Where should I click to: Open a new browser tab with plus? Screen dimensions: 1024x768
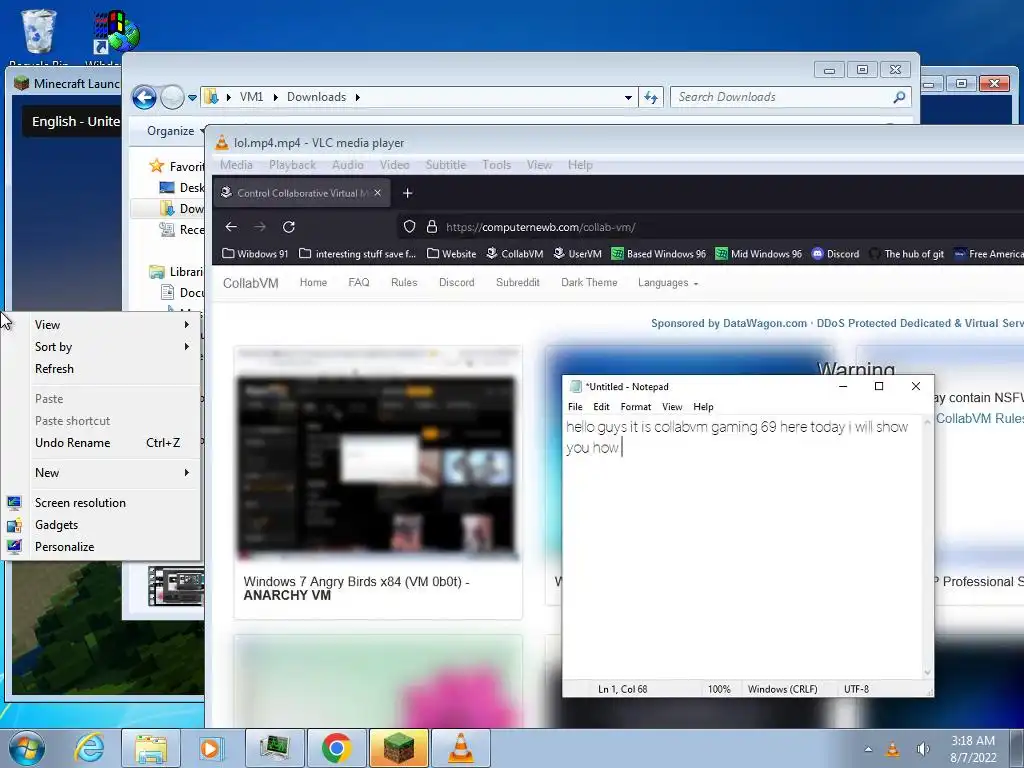(x=408, y=193)
